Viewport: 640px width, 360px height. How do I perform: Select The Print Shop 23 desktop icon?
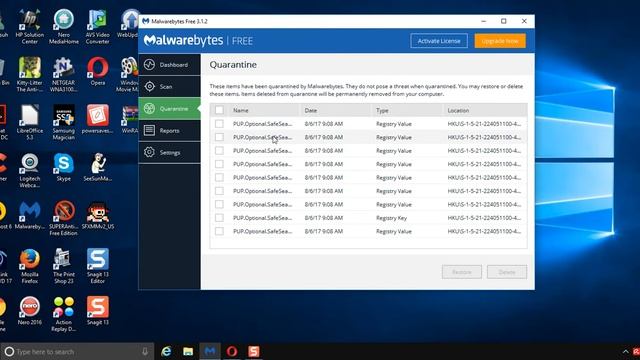64,266
